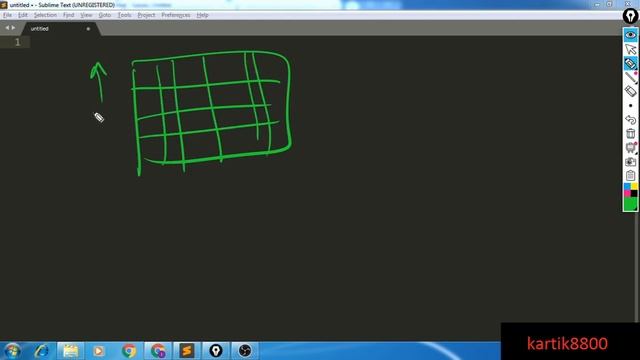Viewport: 640px width, 360px height.
Task: Open the brush size dot selector
Action: pyautogui.click(x=630, y=106)
